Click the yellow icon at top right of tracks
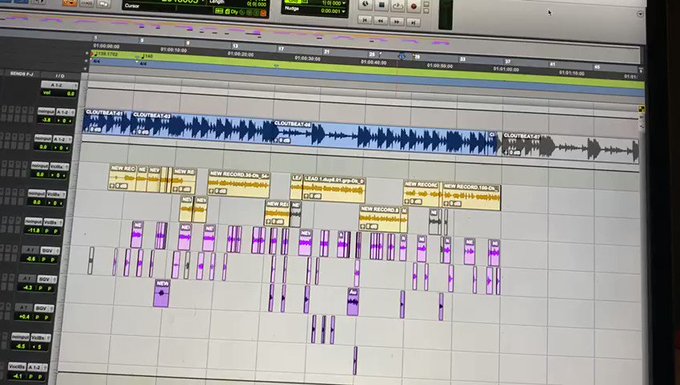Image resolution: width=680 pixels, height=385 pixels. [x=641, y=109]
